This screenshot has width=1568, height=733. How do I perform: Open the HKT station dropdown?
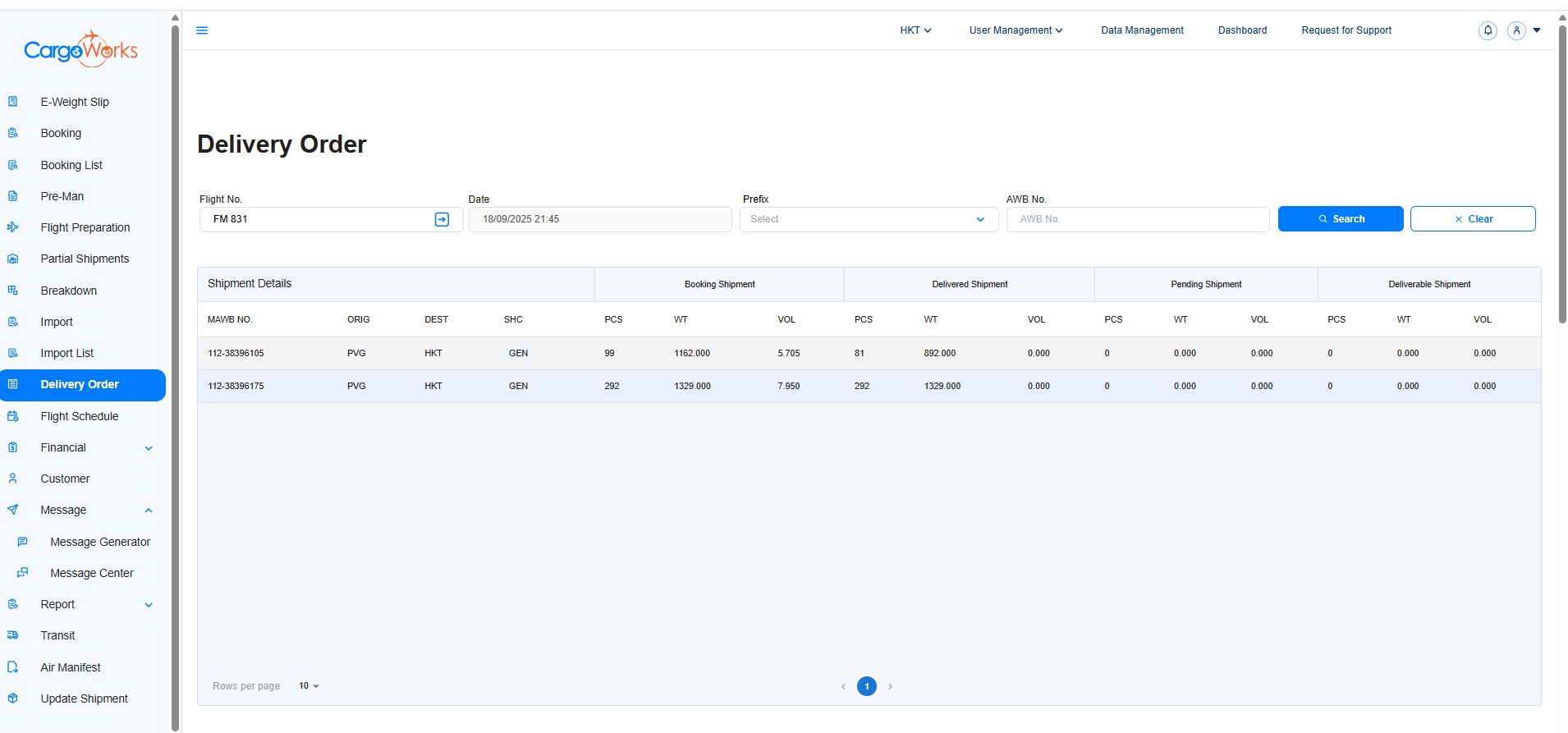click(x=915, y=30)
